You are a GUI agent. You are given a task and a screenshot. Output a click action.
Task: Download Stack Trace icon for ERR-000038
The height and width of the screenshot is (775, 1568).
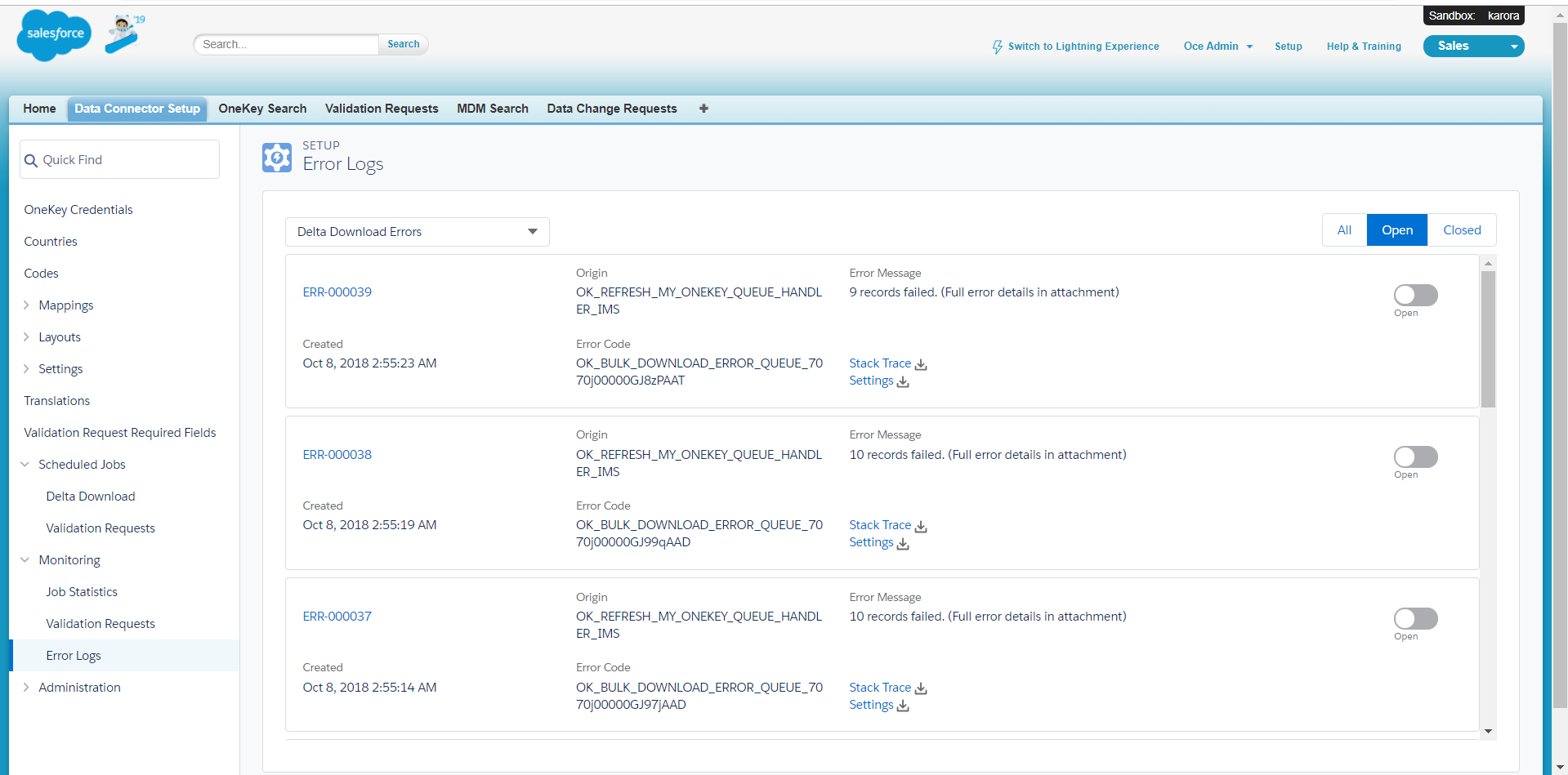921,526
